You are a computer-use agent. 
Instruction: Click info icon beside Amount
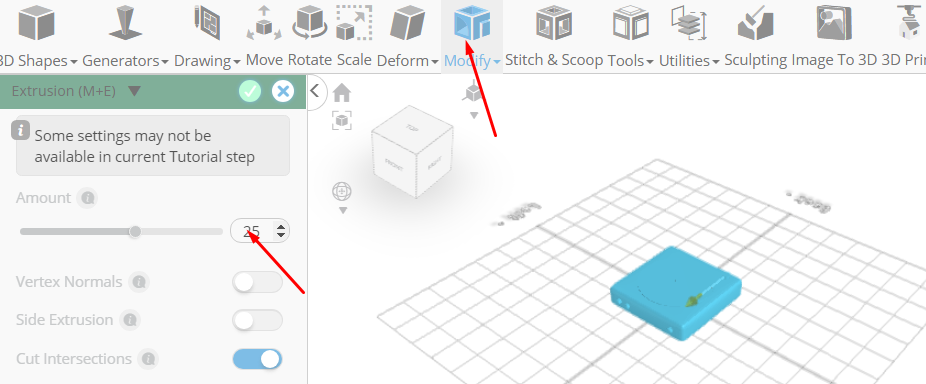(87, 198)
